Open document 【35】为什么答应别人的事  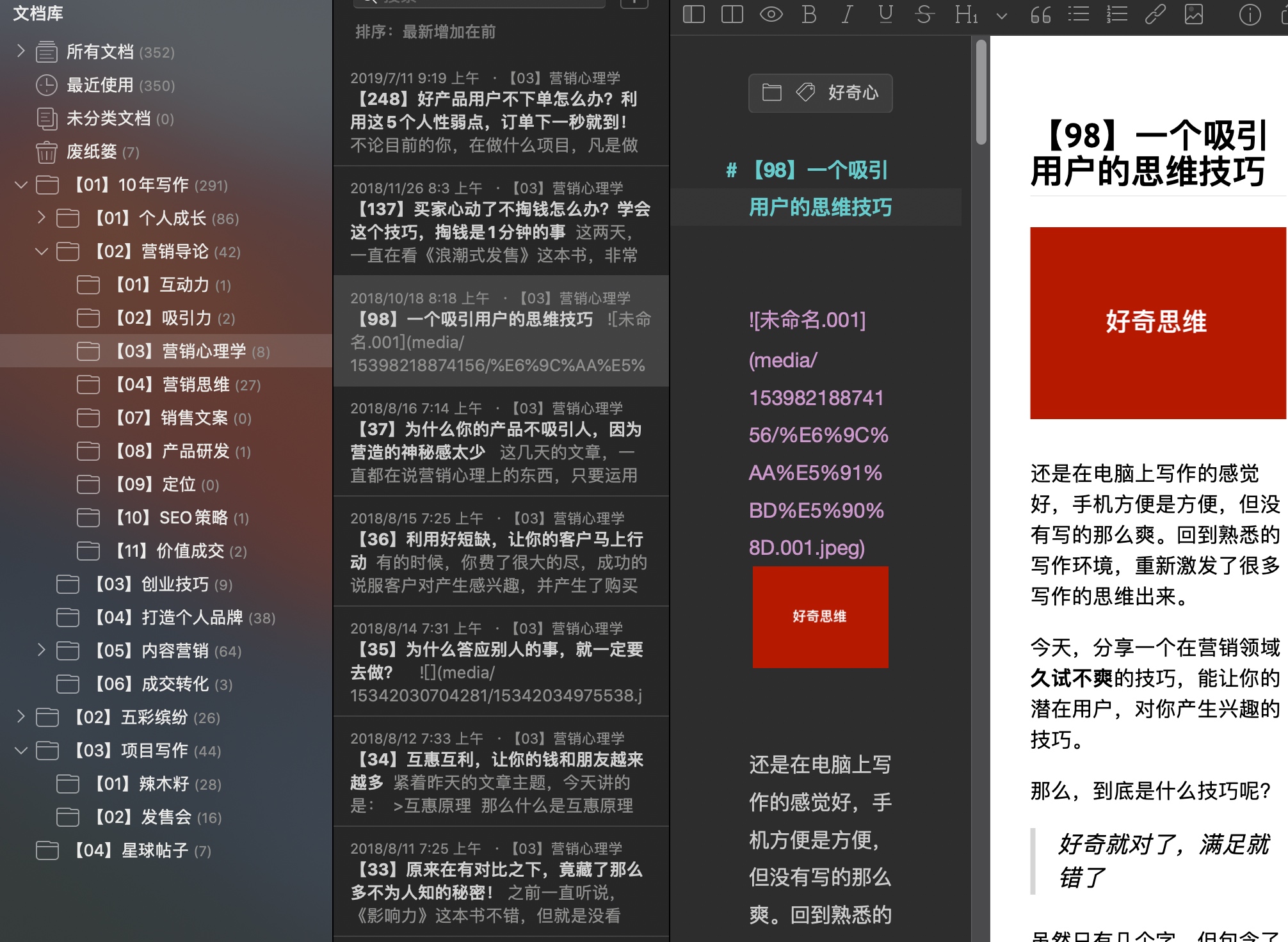point(501,662)
